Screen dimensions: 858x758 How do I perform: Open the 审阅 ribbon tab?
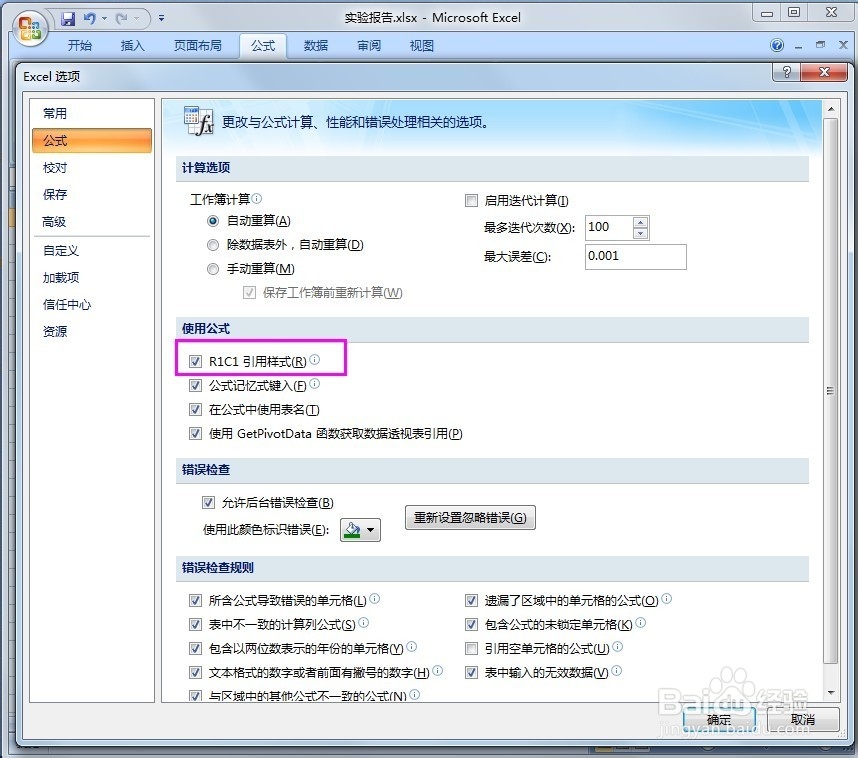coord(369,46)
